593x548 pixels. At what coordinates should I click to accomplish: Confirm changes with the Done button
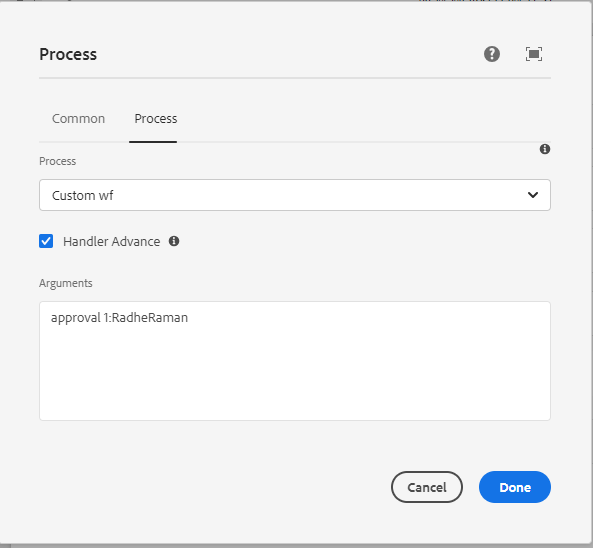coord(515,487)
